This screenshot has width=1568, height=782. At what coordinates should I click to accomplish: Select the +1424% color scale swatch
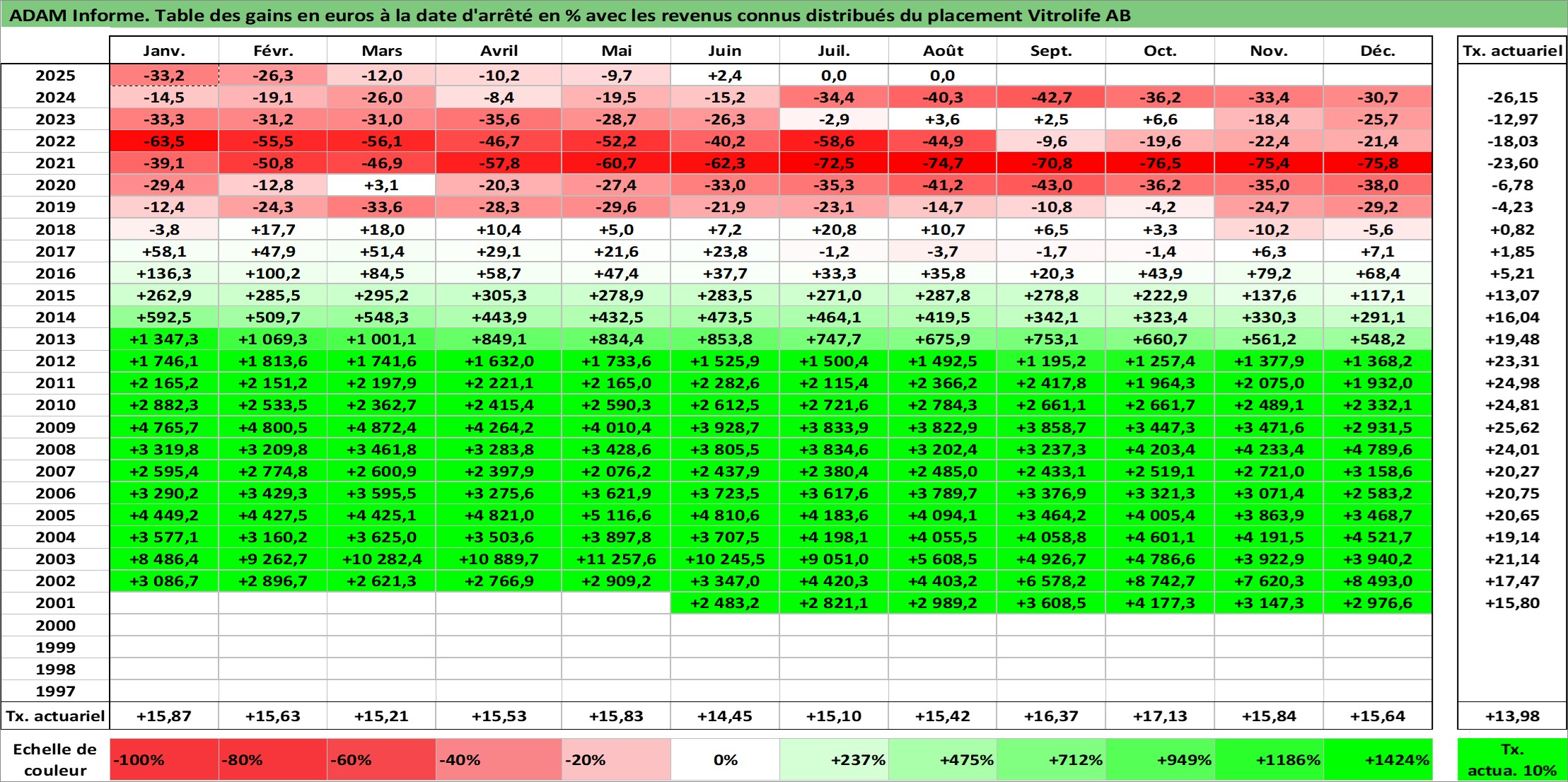tap(1378, 760)
